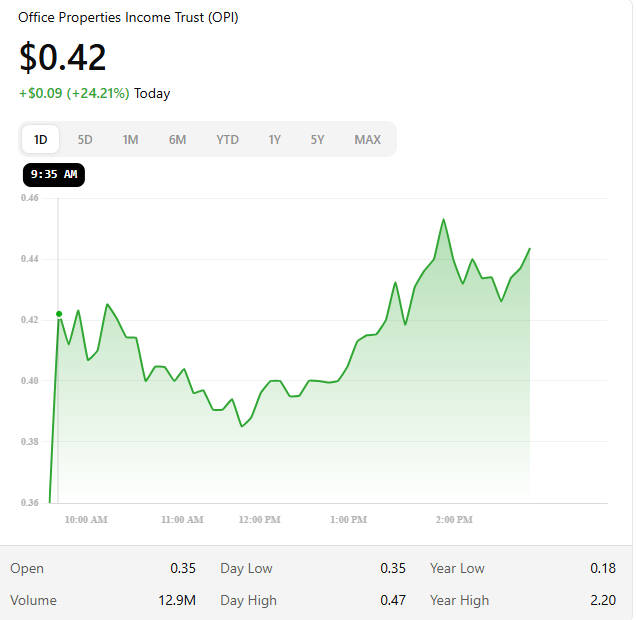Click the Office Properties Income Trust (OPI) title

click(128, 17)
